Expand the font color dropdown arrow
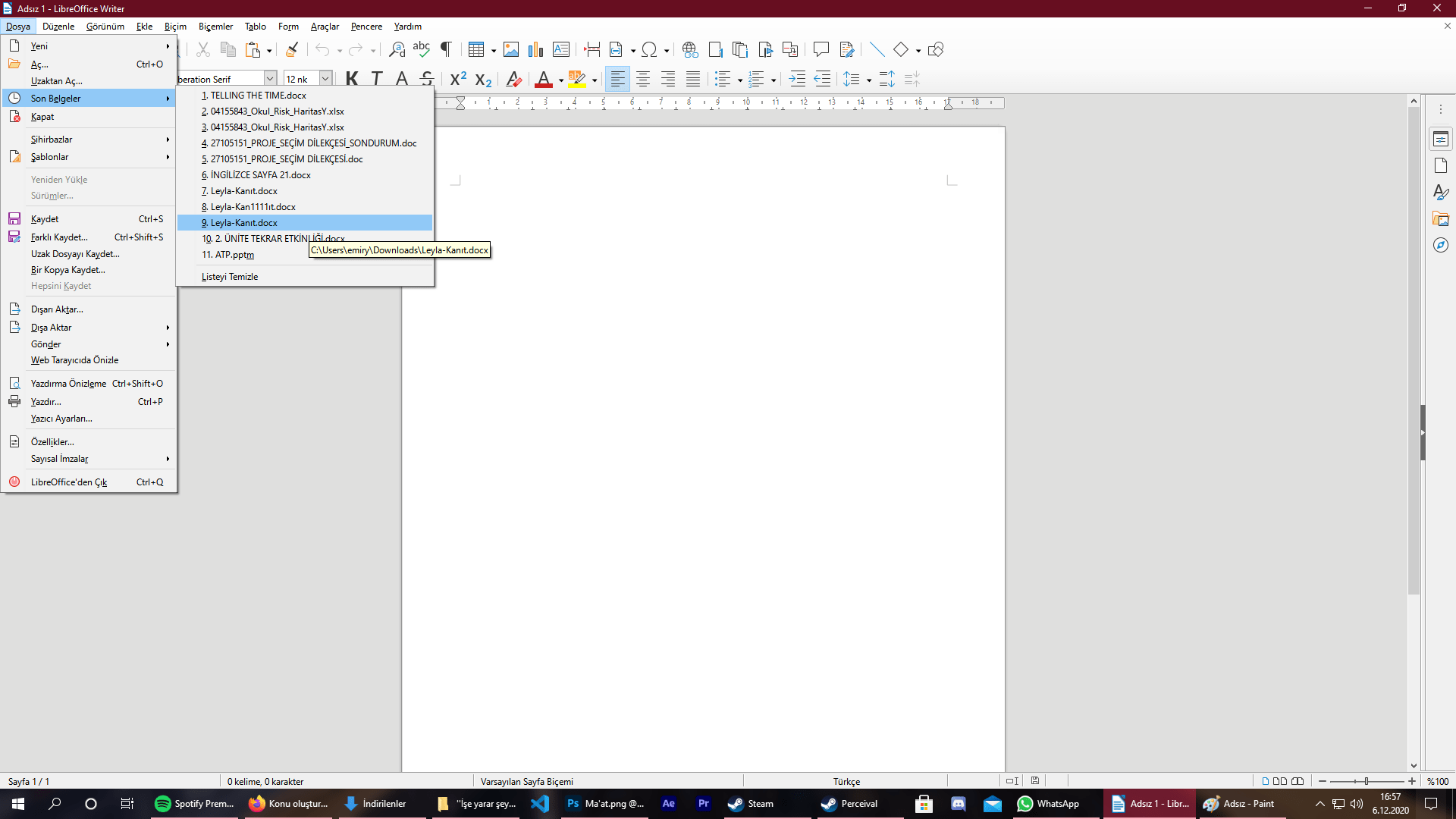The height and width of the screenshot is (819, 1456). [x=561, y=80]
